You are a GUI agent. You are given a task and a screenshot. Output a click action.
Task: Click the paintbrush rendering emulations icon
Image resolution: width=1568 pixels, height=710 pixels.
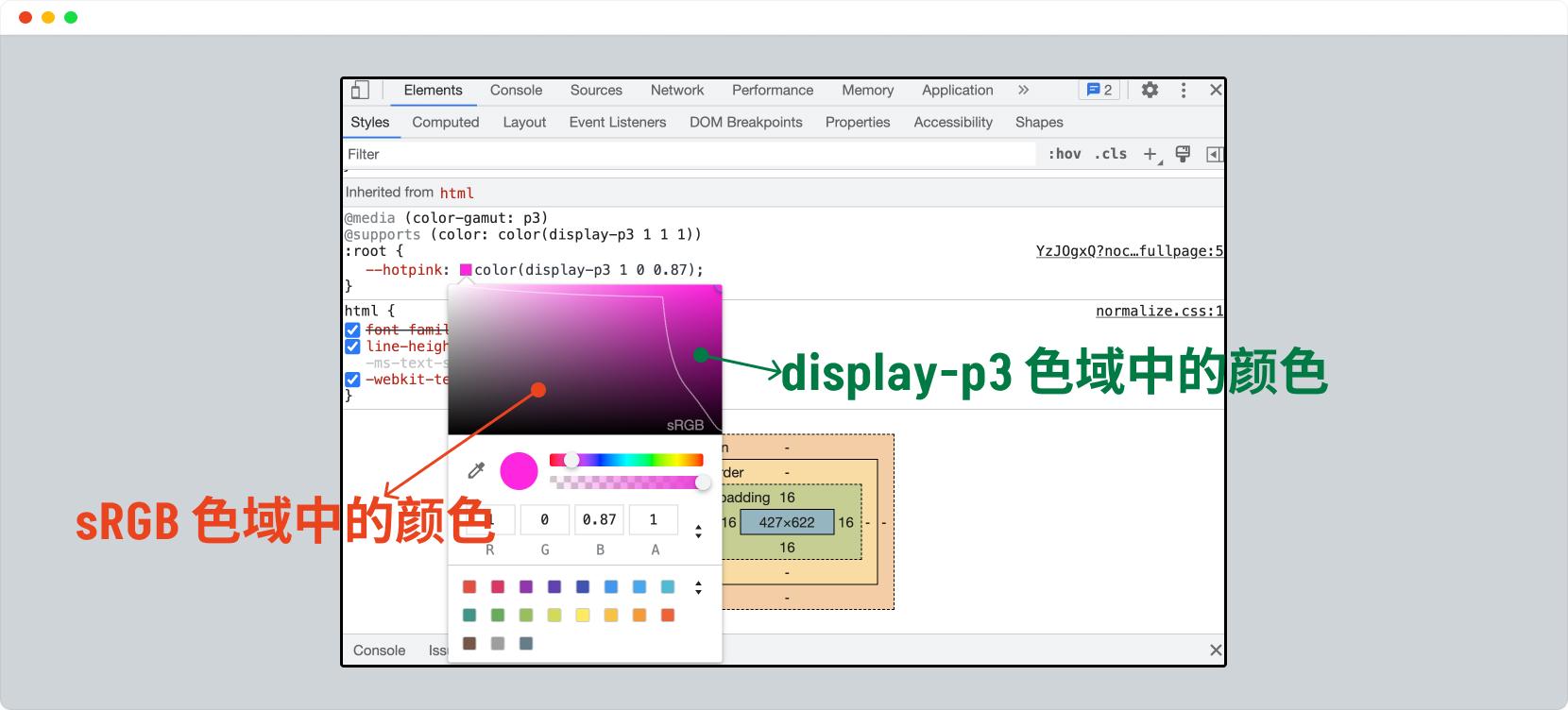point(1183,154)
